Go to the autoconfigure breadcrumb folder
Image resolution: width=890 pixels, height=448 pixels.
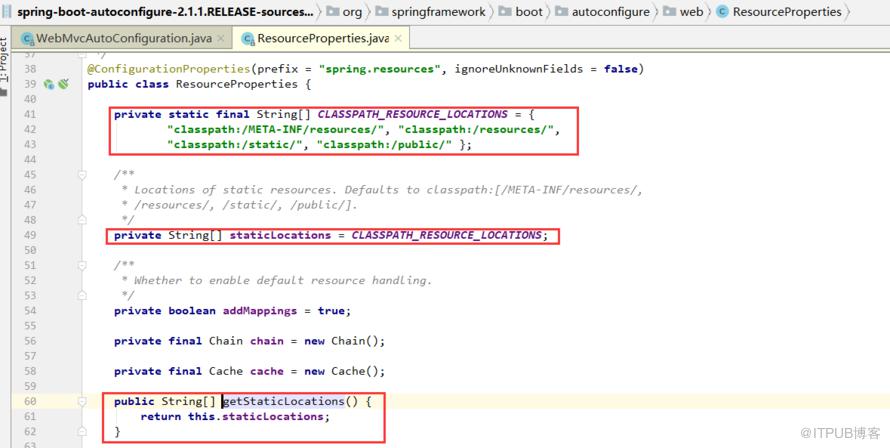(611, 11)
